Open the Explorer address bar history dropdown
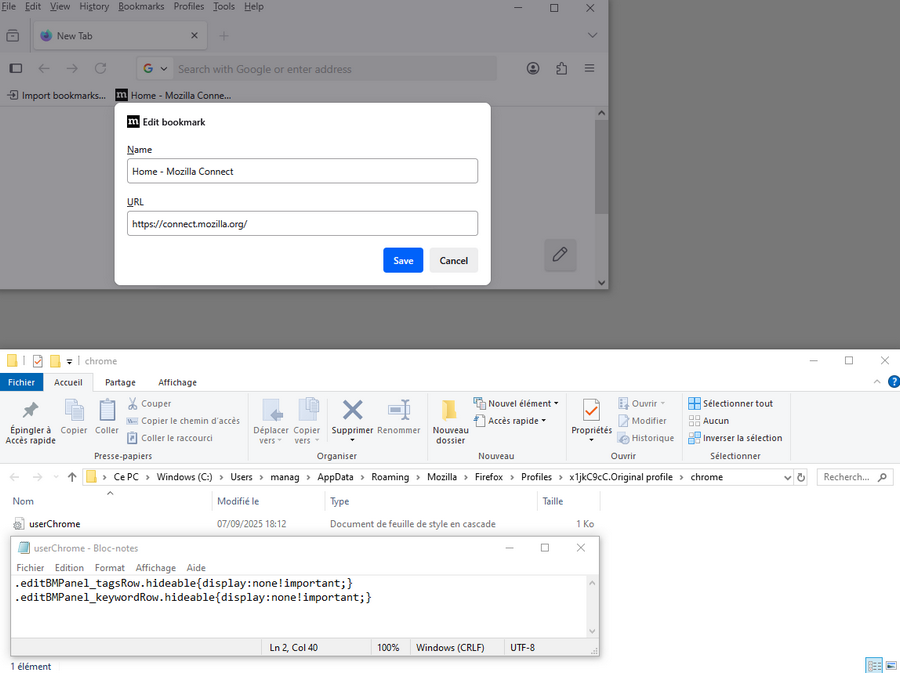900x673 pixels. [x=787, y=478]
